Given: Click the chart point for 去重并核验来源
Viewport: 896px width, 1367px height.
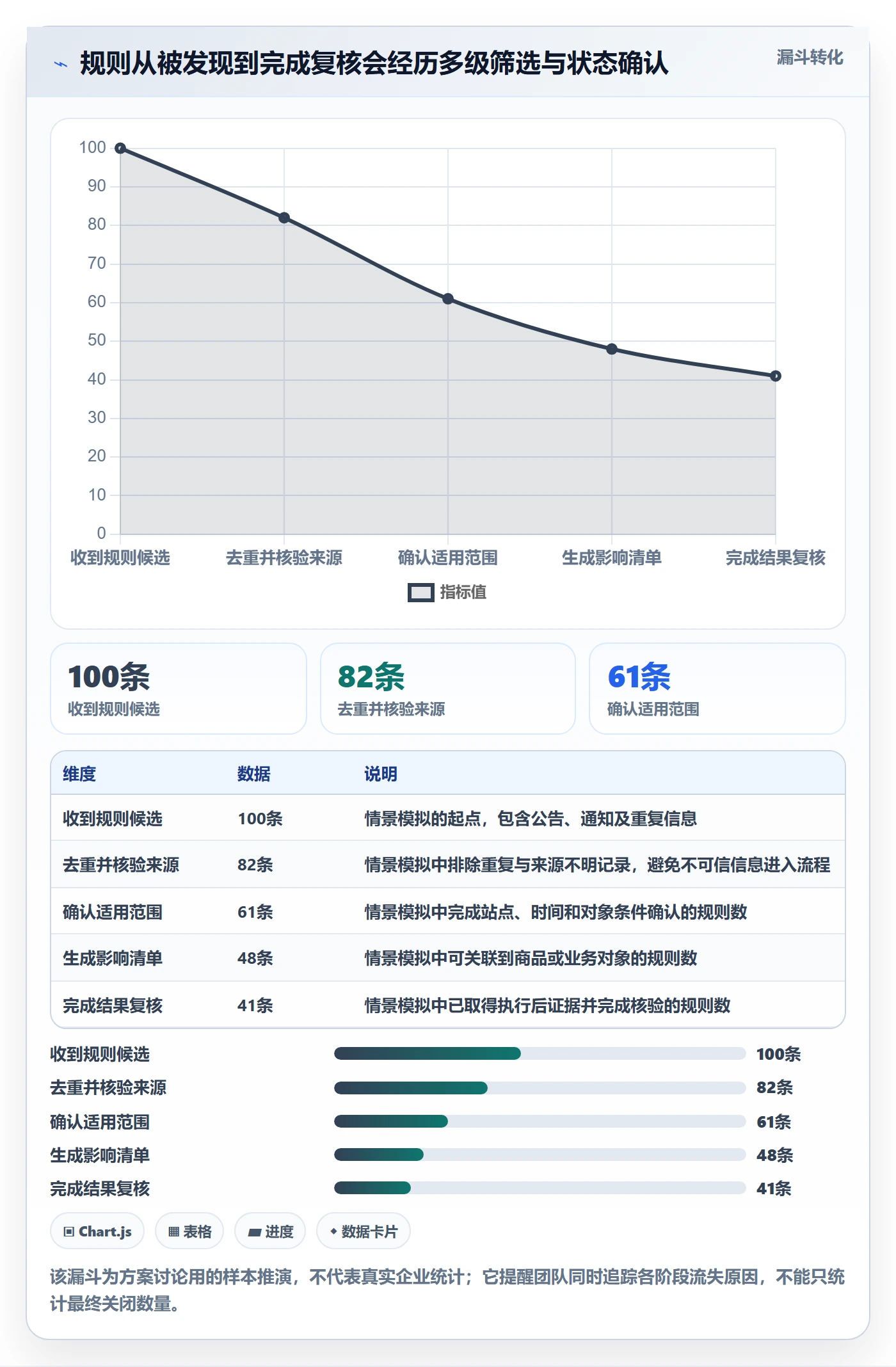Looking at the screenshot, I should tap(284, 218).
